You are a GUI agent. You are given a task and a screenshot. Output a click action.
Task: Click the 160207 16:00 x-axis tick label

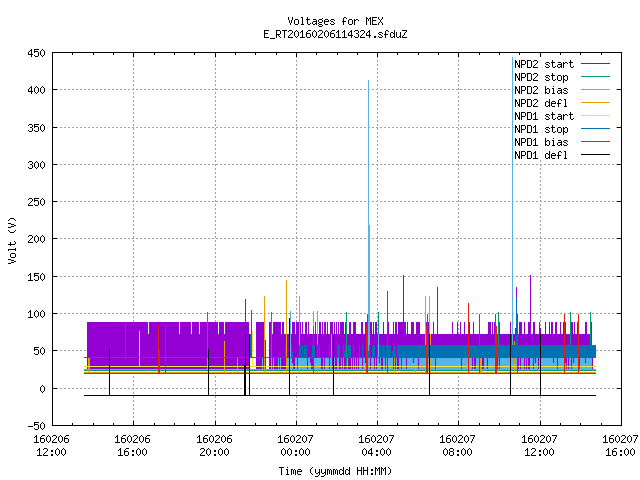(620, 446)
